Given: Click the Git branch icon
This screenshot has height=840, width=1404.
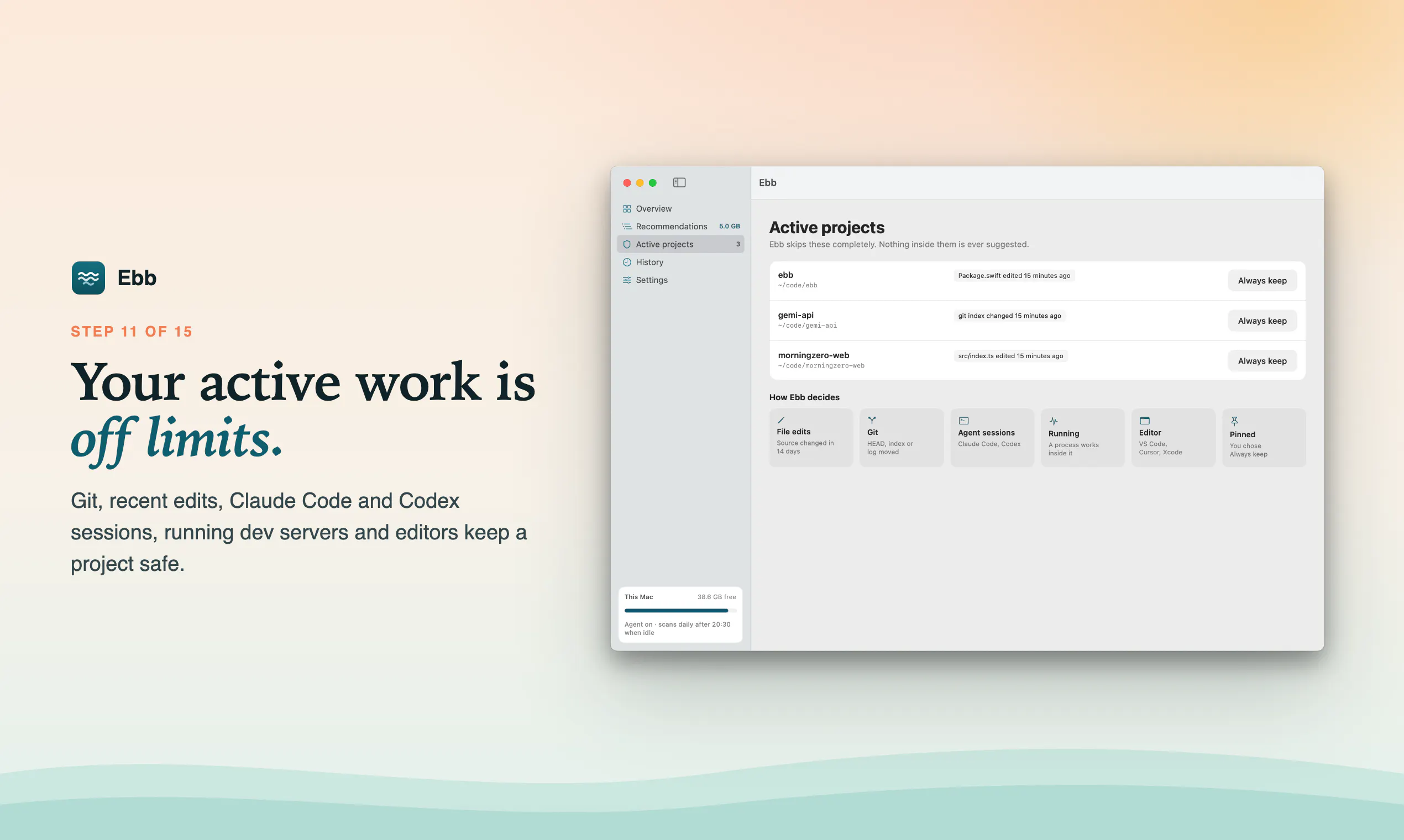Looking at the screenshot, I should tap(872, 420).
